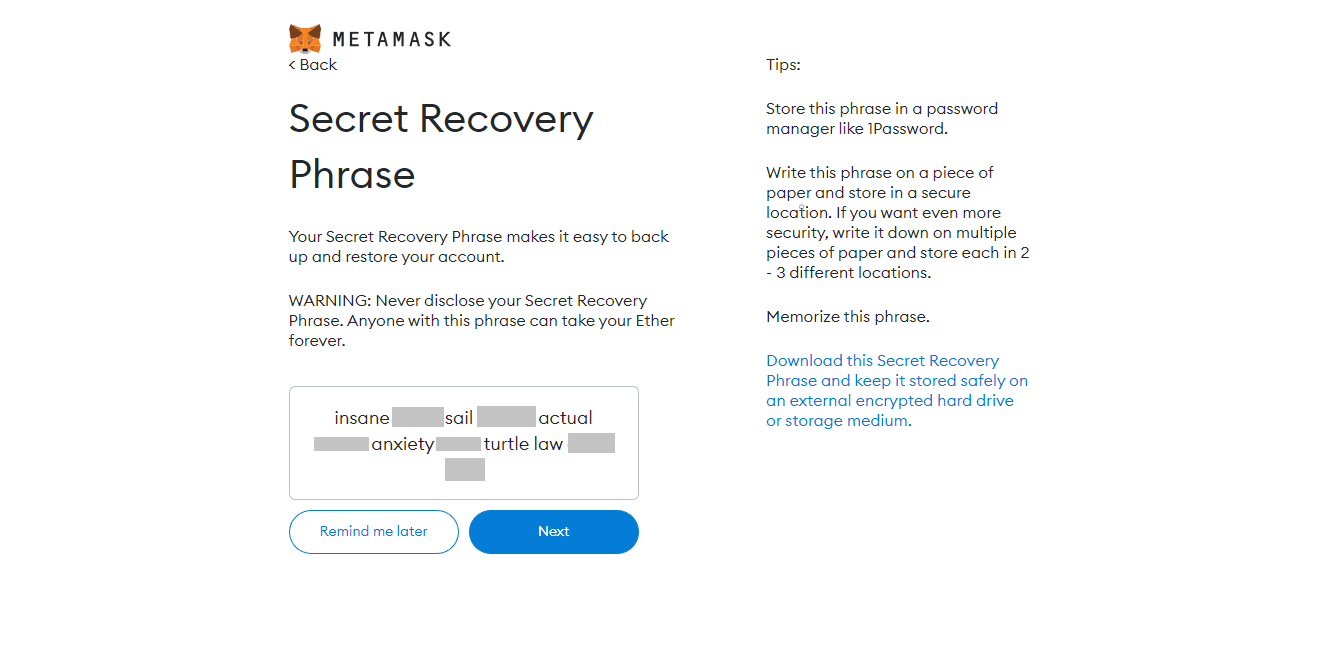Viewport: 1317px width, 655px height.
Task: Click the word "insane" in the phrase
Action: coord(362,418)
